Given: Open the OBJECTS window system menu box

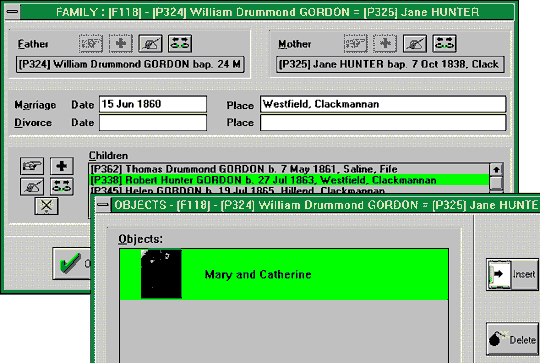Looking at the screenshot, I should (103, 205).
